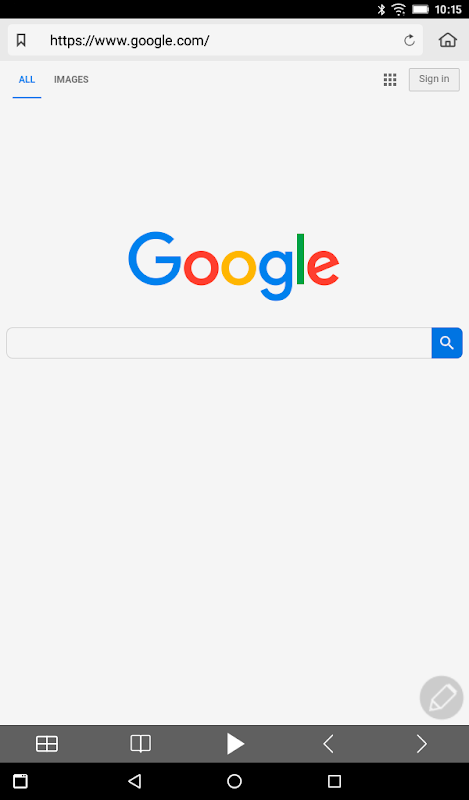Go forward with right chevron arrow

pos(422,744)
